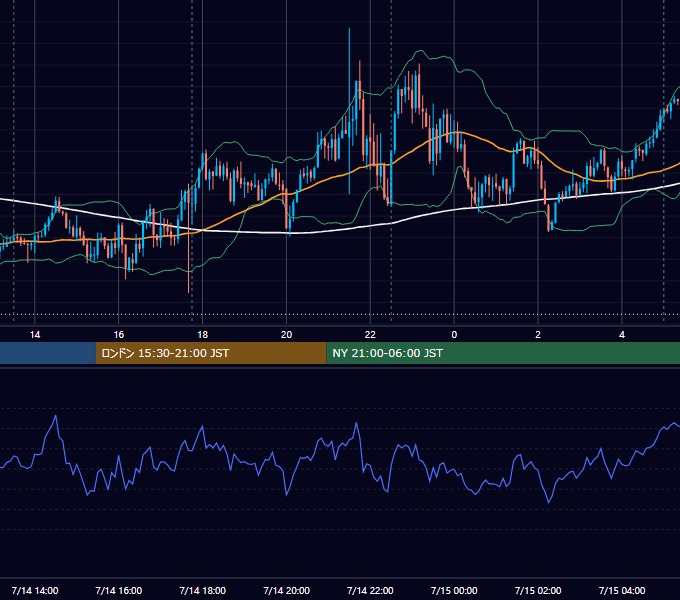
Task: Click the 18 hour label on price chart axis
Action: pyautogui.click(x=203, y=335)
